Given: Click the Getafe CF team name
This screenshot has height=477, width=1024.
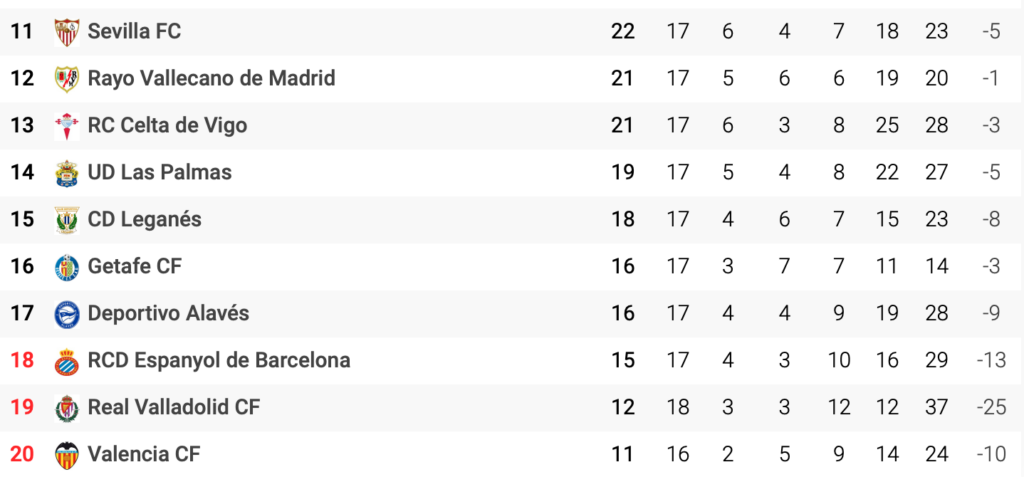Looking at the screenshot, I should [135, 266].
